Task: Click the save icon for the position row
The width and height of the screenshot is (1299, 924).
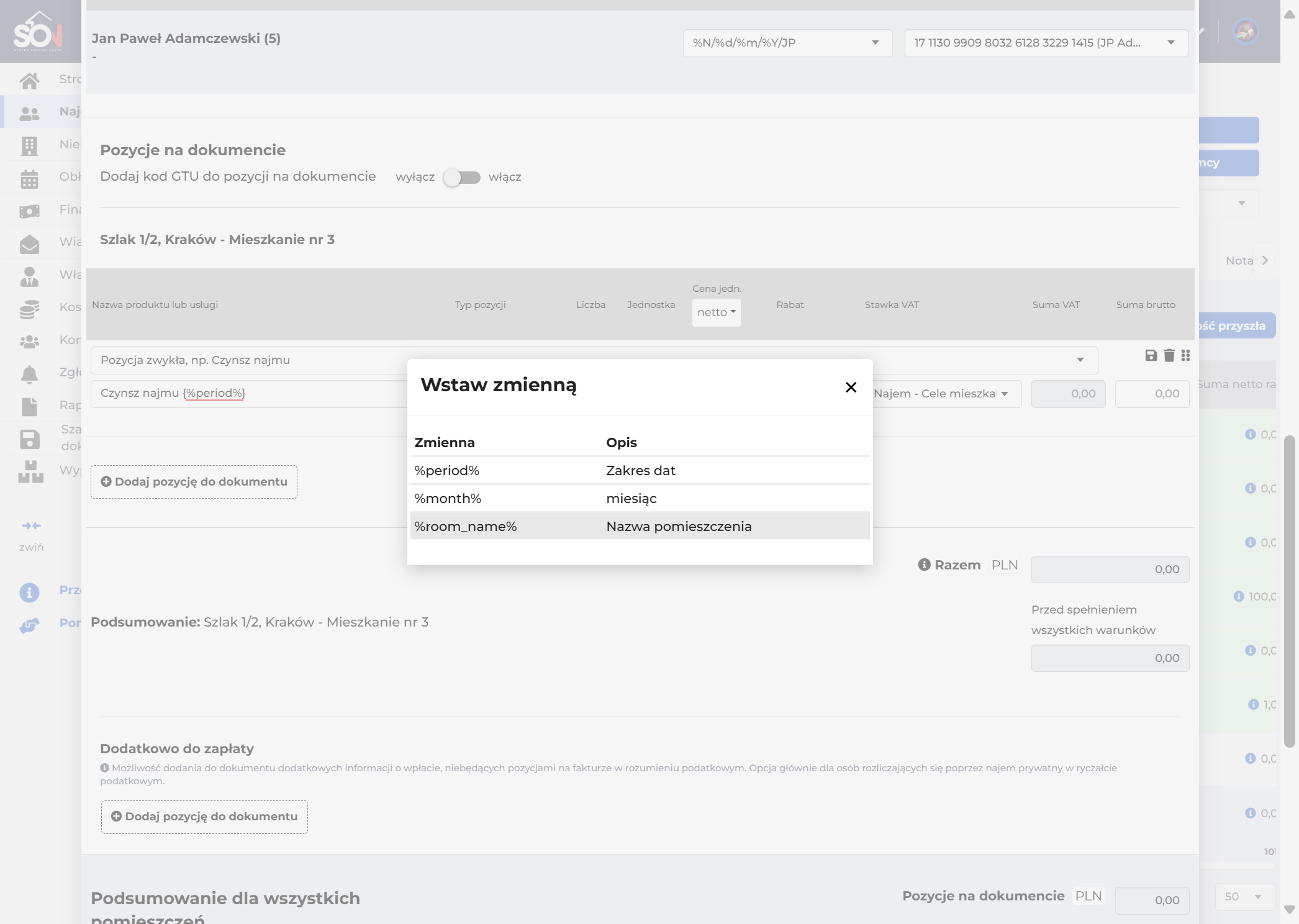Action: click(x=1151, y=355)
